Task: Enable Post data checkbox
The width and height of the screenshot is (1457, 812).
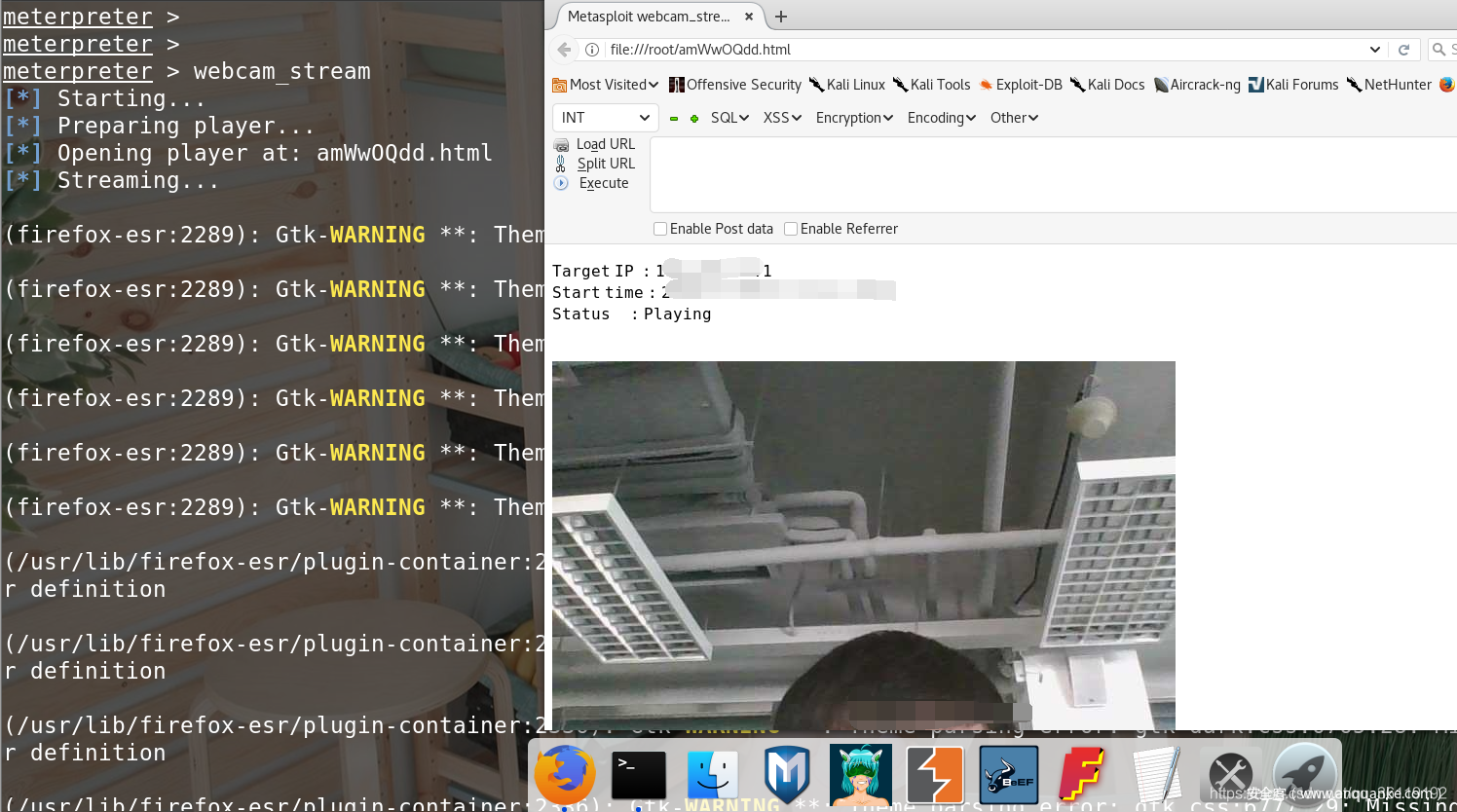Action: 660,229
